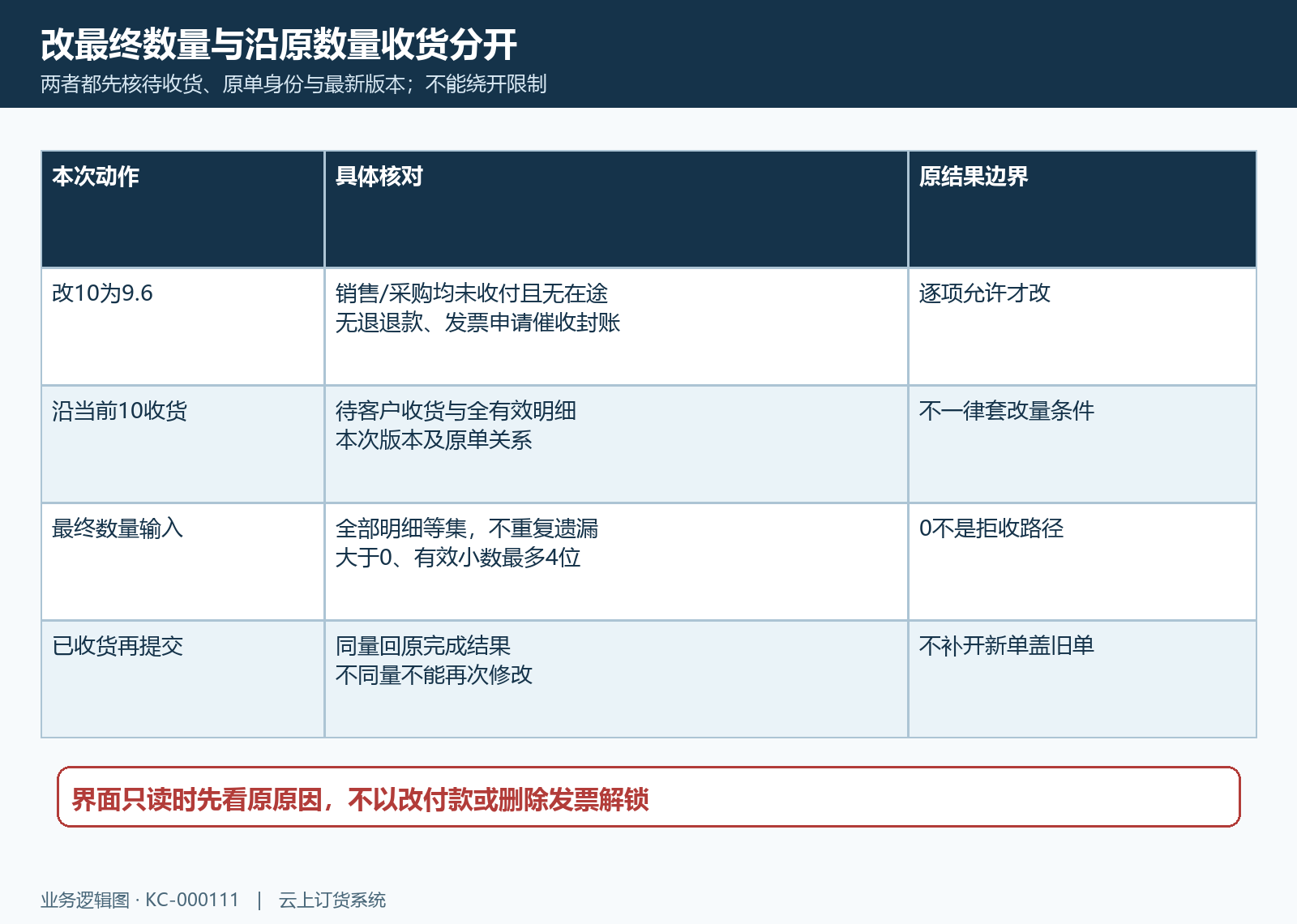The width and height of the screenshot is (1297, 924).
Task: Select the line 同量回原完成结果
Action: click(x=423, y=646)
